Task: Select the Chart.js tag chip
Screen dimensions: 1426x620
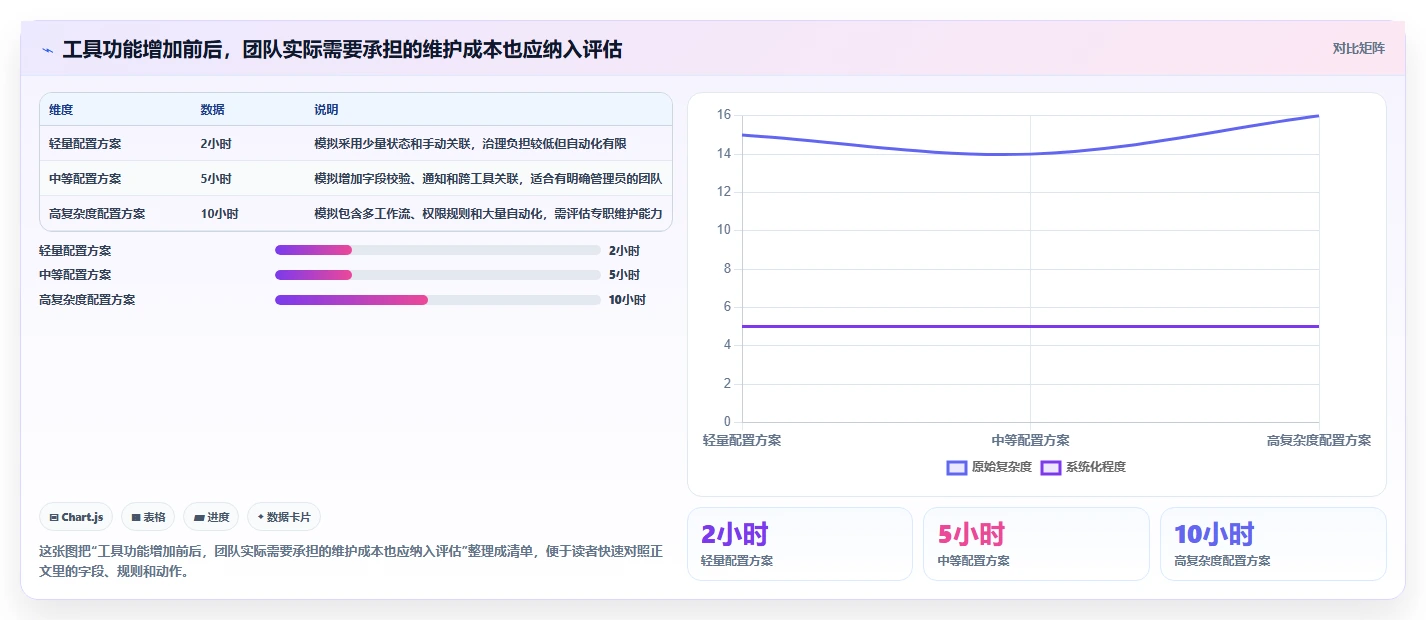Action: [x=76, y=517]
